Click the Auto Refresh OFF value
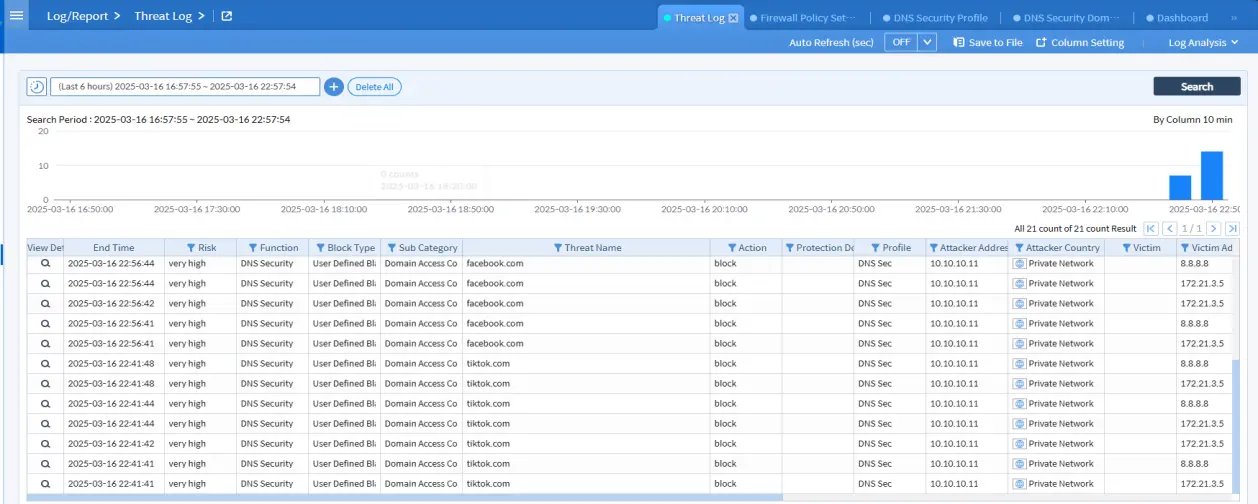The width and height of the screenshot is (1258, 504). point(901,42)
